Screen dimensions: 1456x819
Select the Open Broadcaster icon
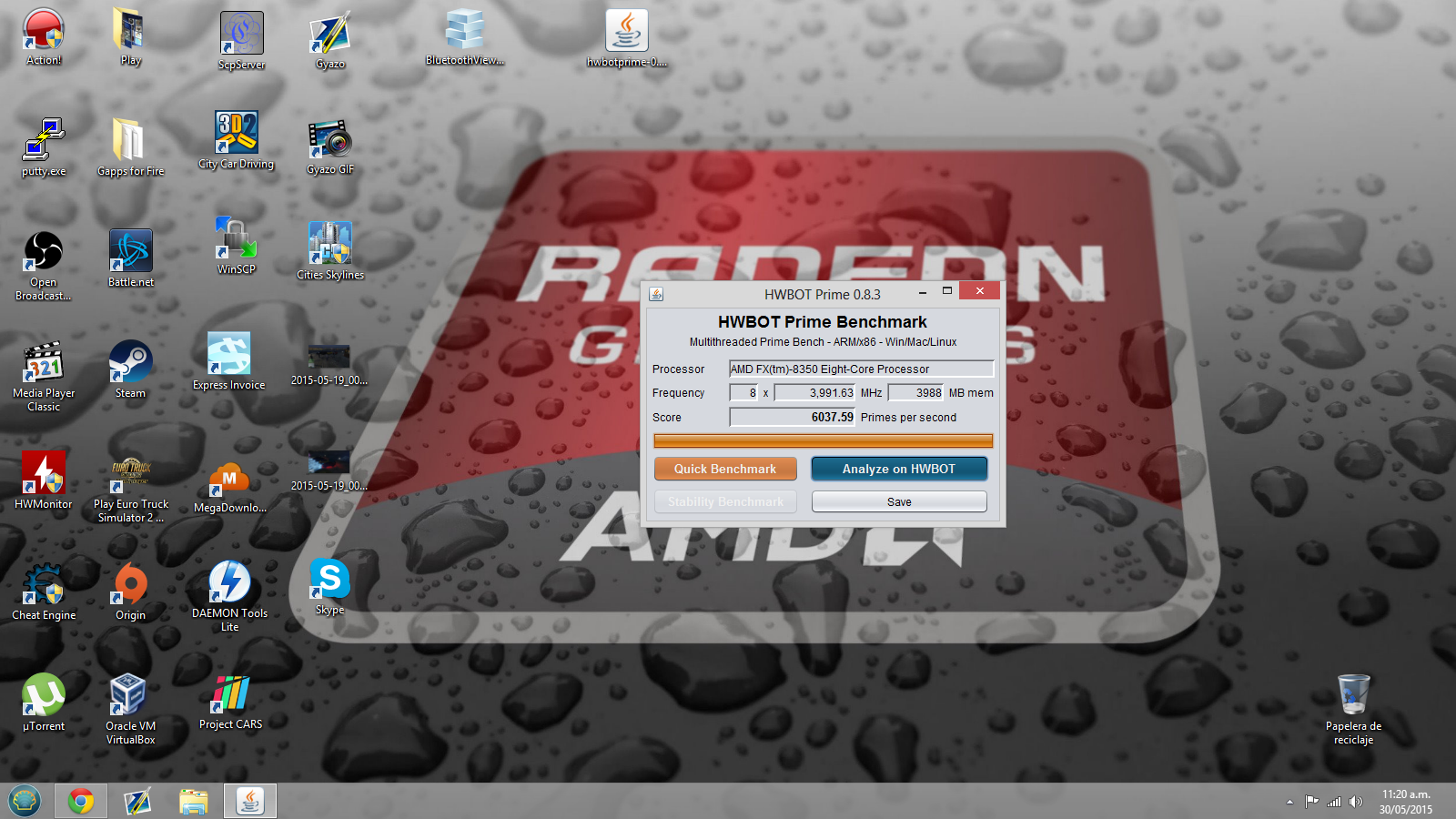click(43, 266)
